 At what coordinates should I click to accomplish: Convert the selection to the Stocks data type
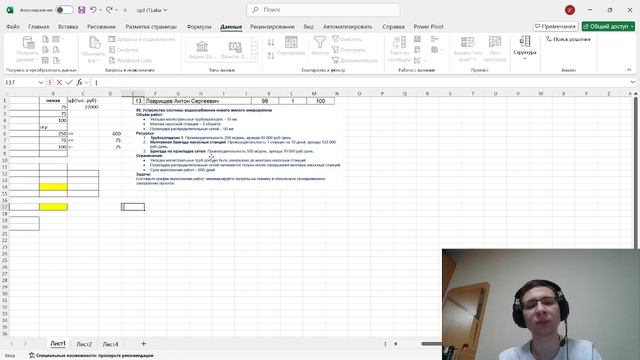pyautogui.click(x=202, y=50)
